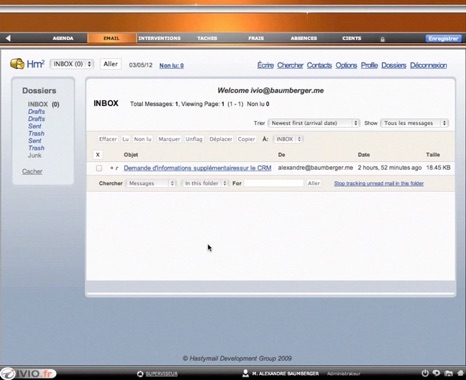Open the second Sent folder in the sidebar
The width and height of the screenshot is (466, 380).
pos(35,141)
